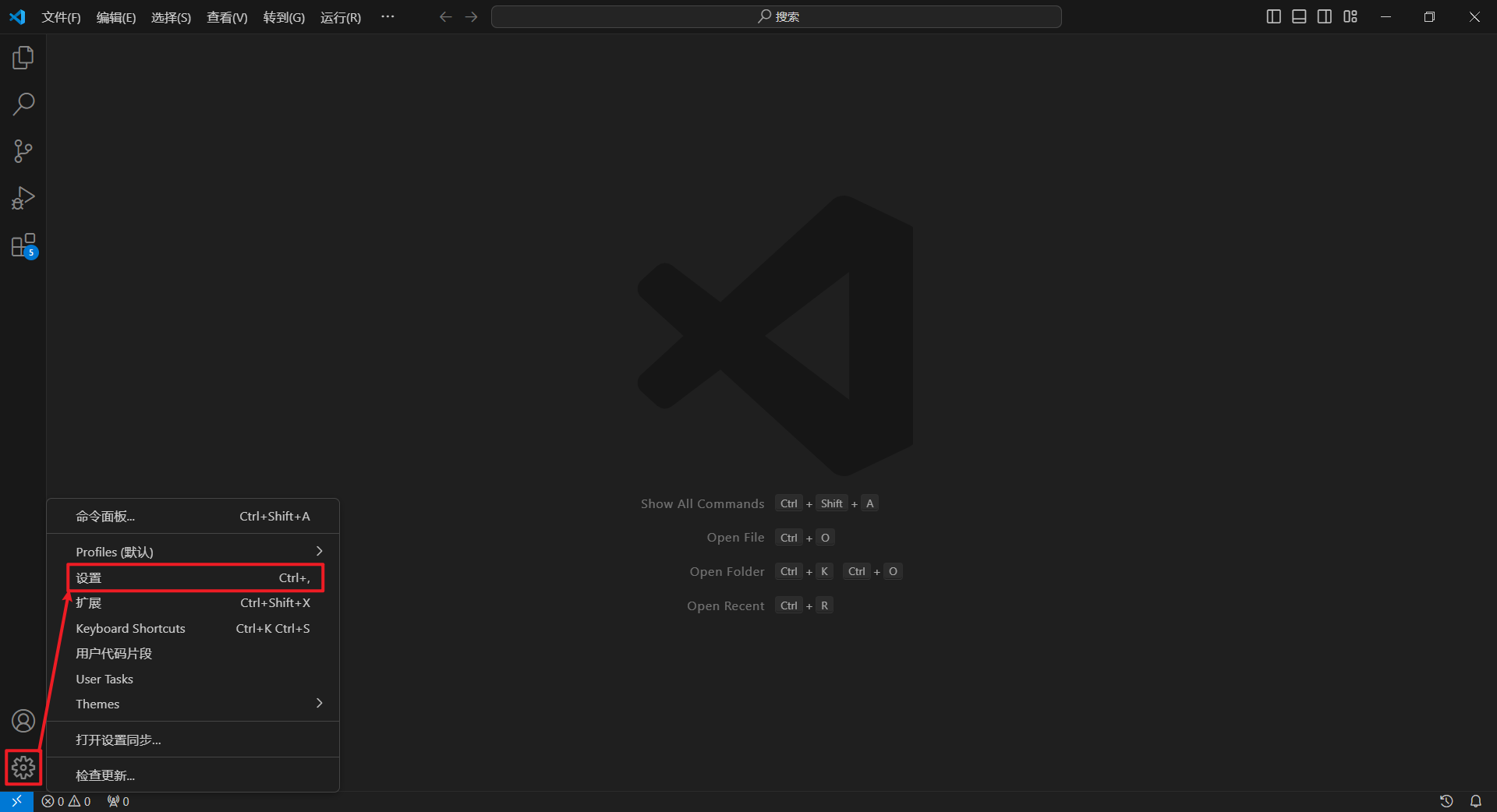Open the 编辑(E) menu
Image resolution: width=1497 pixels, height=812 pixels.
point(116,17)
